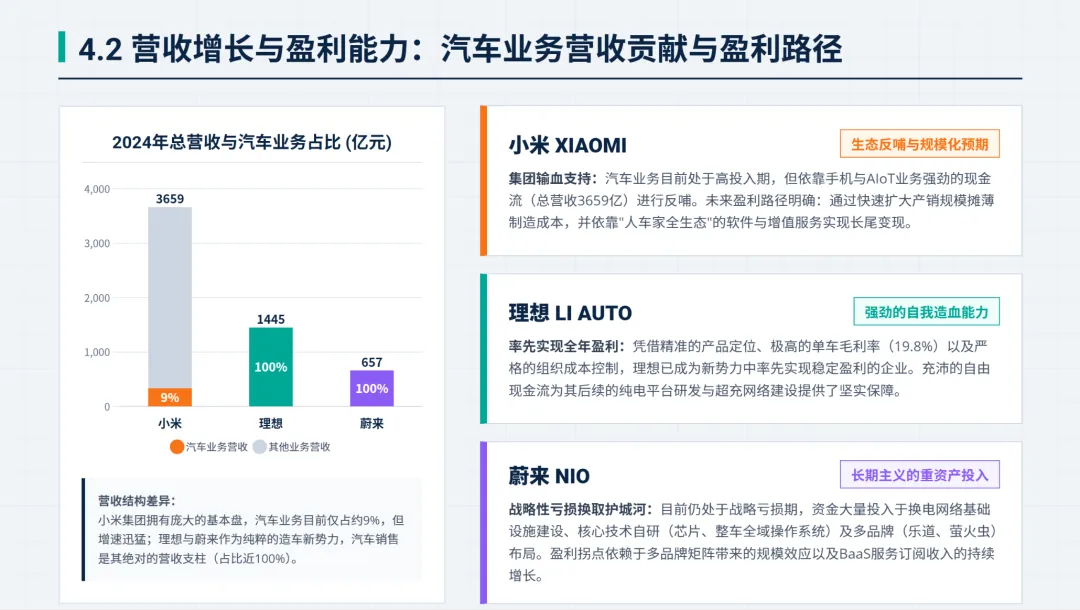The image size is (1080, 610).
Task: Click the 长期主义的重资产投入 badge
Action: [919, 474]
